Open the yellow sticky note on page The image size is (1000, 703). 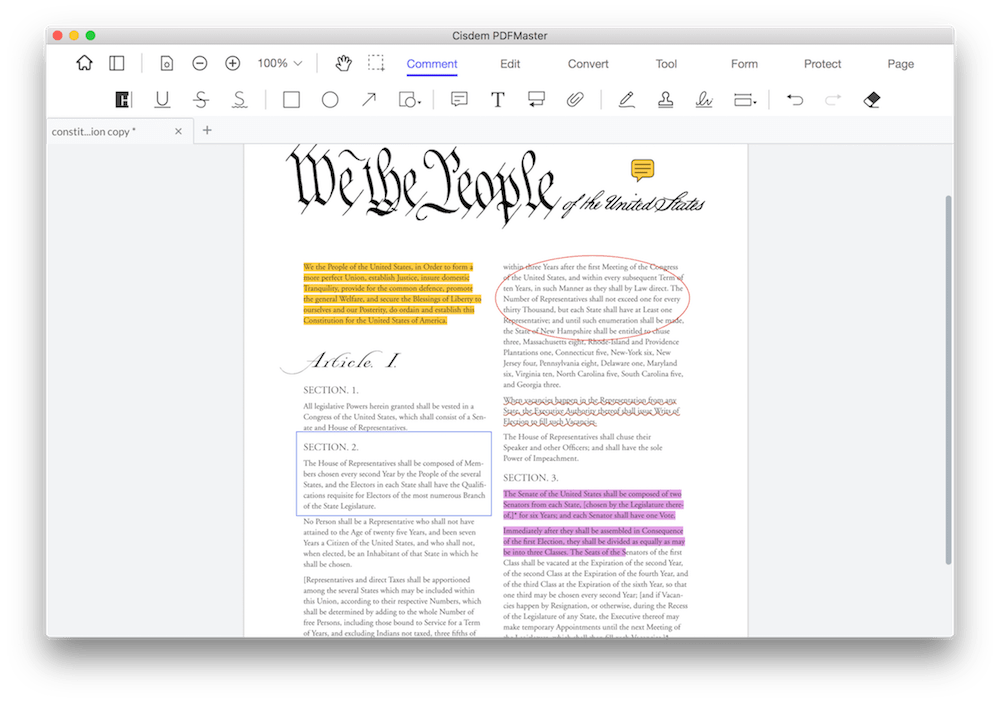click(x=642, y=170)
